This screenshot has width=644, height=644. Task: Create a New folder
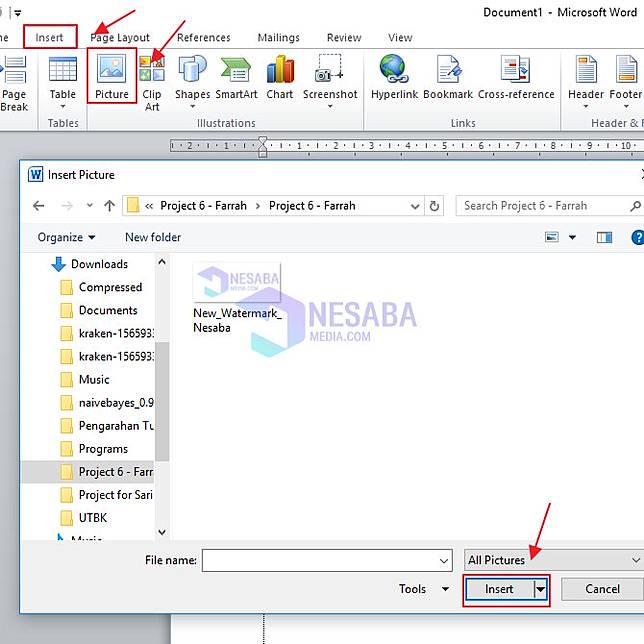[x=153, y=237]
